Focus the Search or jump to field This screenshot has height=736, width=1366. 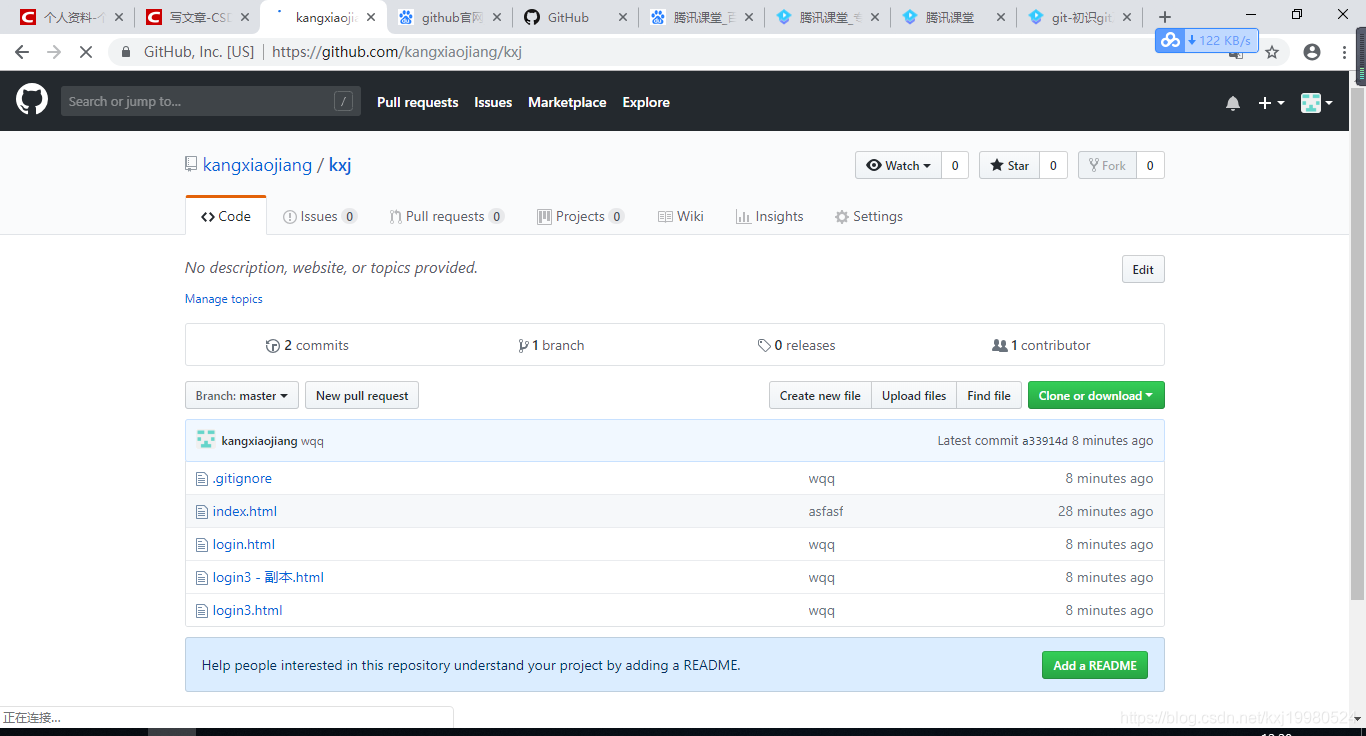(x=211, y=101)
